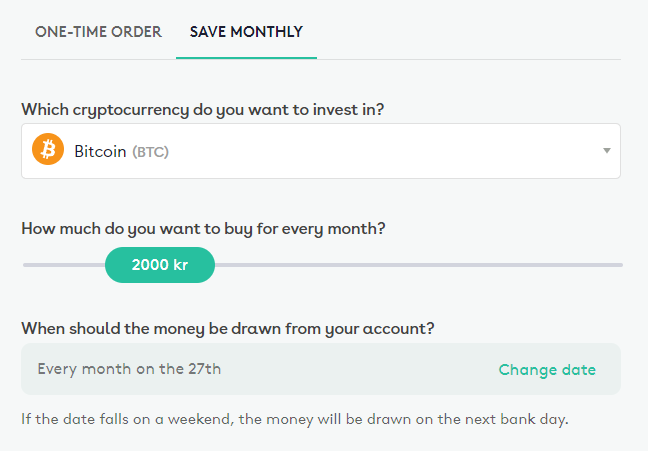This screenshot has width=648, height=451.
Task: Switch to the ONE-TIME ORDER tab
Action: 98,32
